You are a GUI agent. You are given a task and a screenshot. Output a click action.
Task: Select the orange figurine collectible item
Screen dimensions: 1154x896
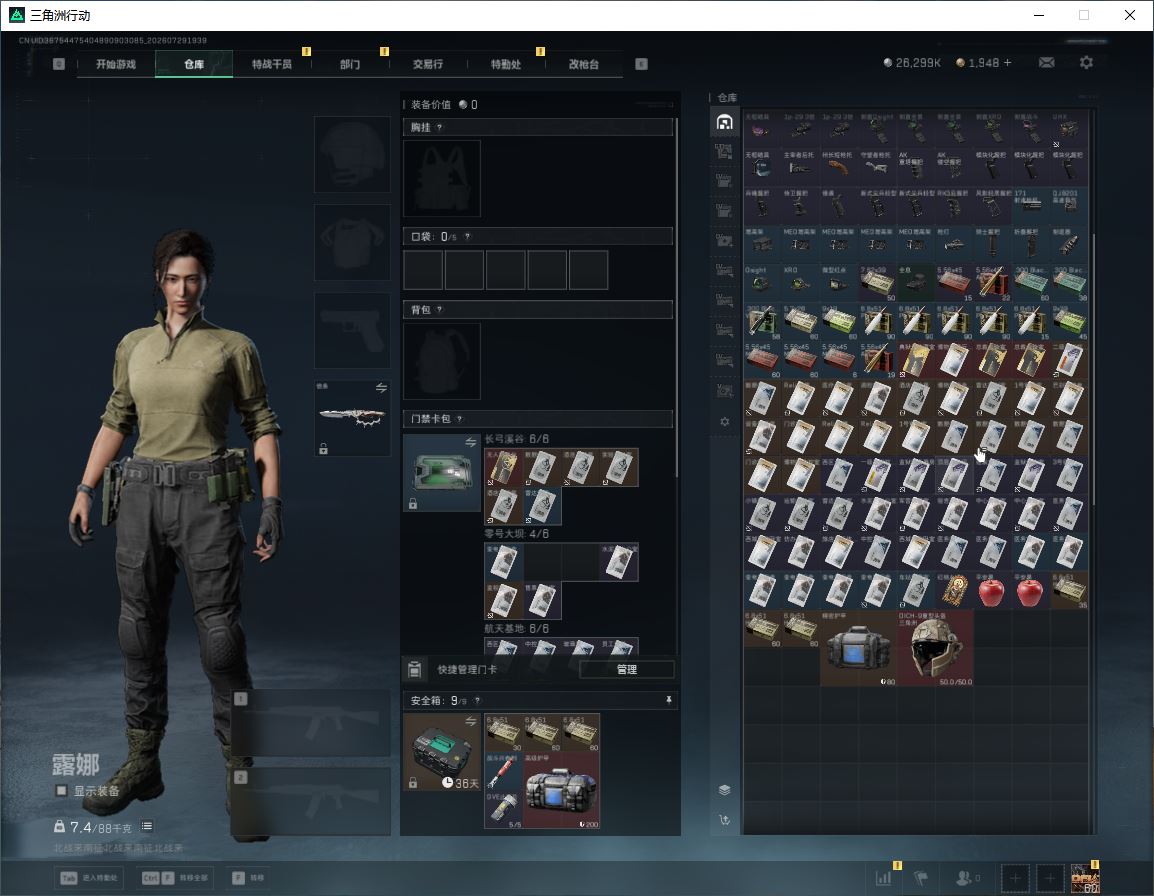pos(955,590)
